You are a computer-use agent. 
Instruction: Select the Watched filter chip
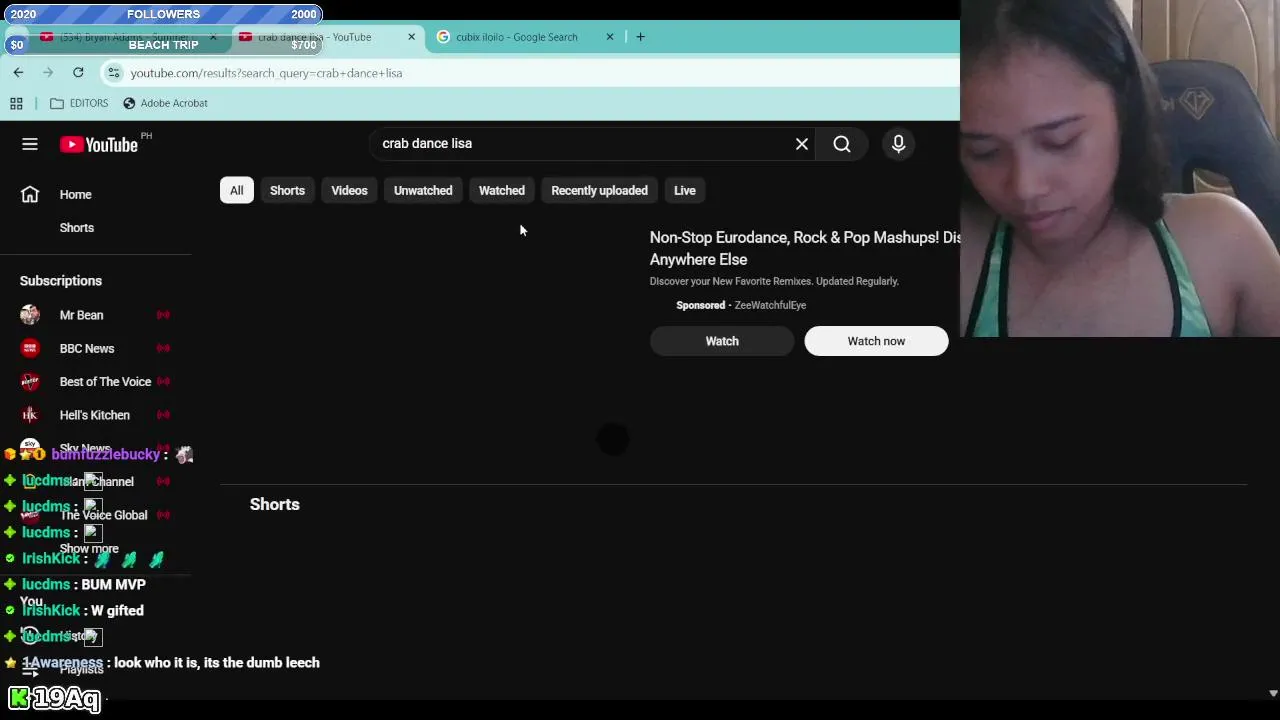click(502, 190)
